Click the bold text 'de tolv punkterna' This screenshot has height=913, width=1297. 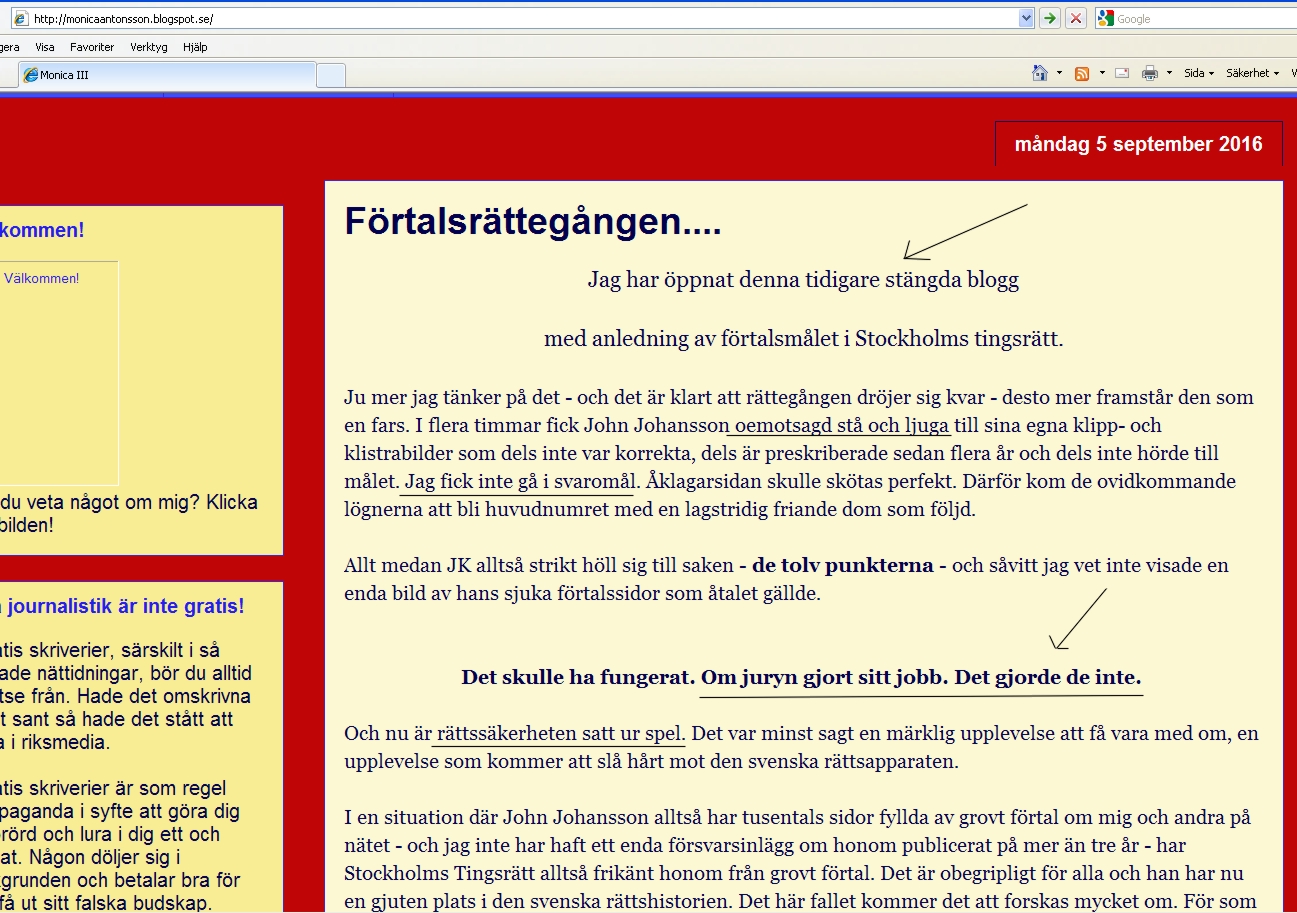pyautogui.click(x=843, y=565)
